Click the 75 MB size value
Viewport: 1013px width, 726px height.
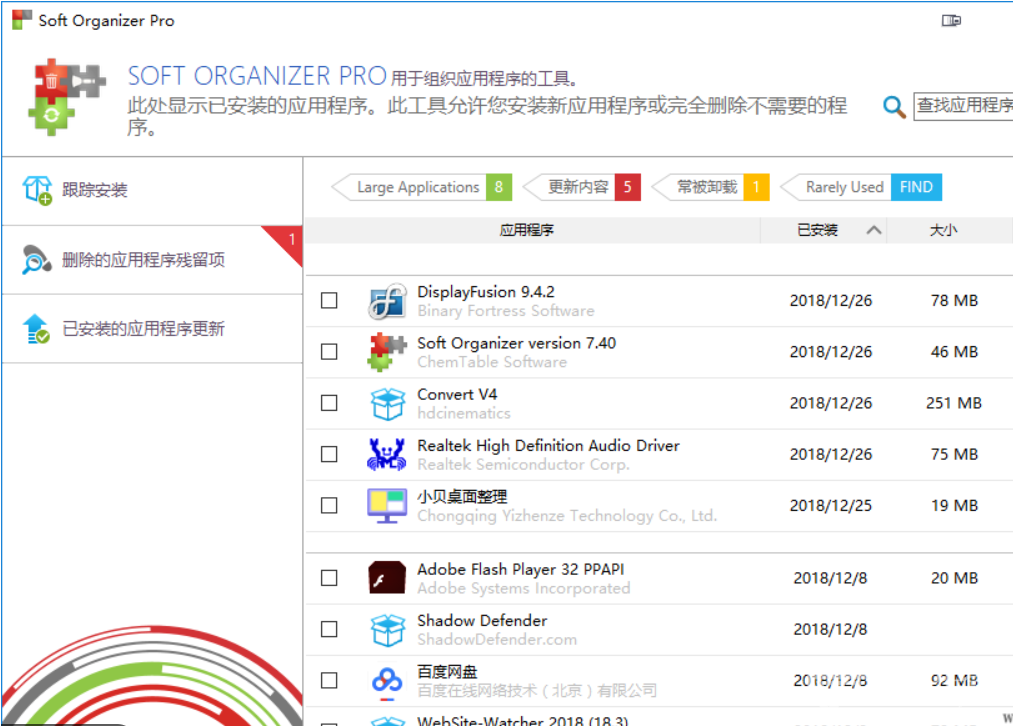(954, 454)
